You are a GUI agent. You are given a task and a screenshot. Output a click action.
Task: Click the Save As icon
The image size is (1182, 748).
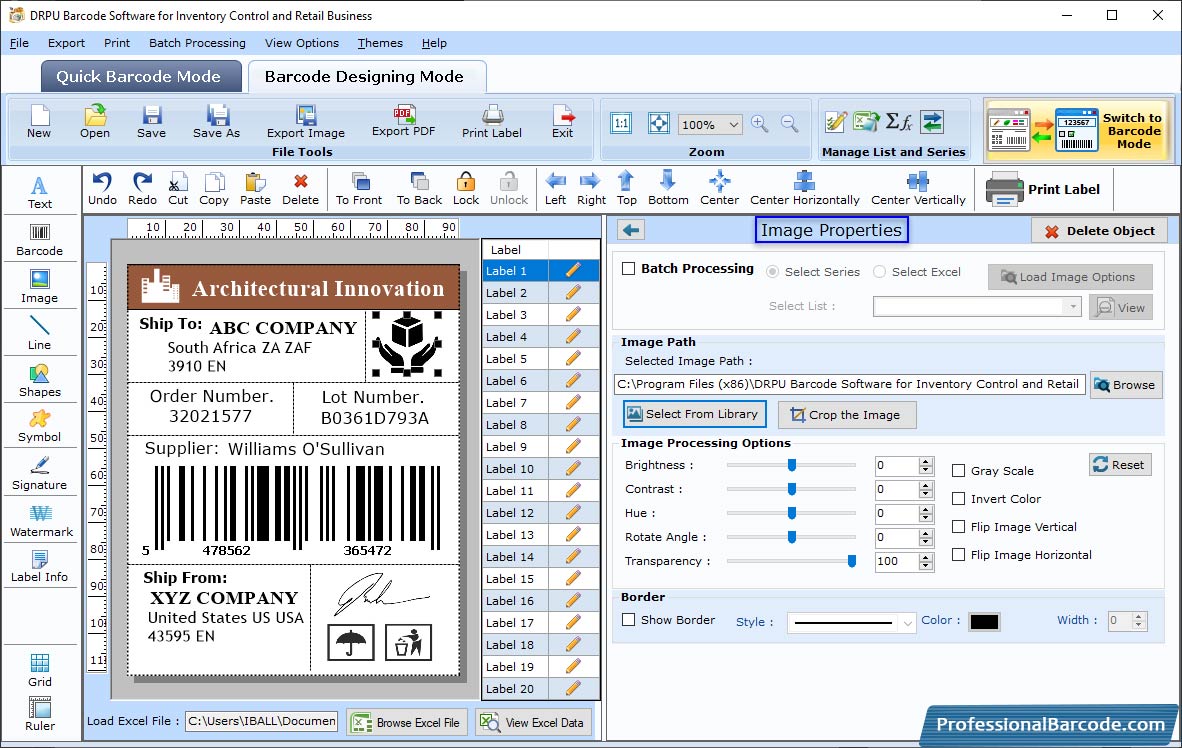(x=216, y=122)
